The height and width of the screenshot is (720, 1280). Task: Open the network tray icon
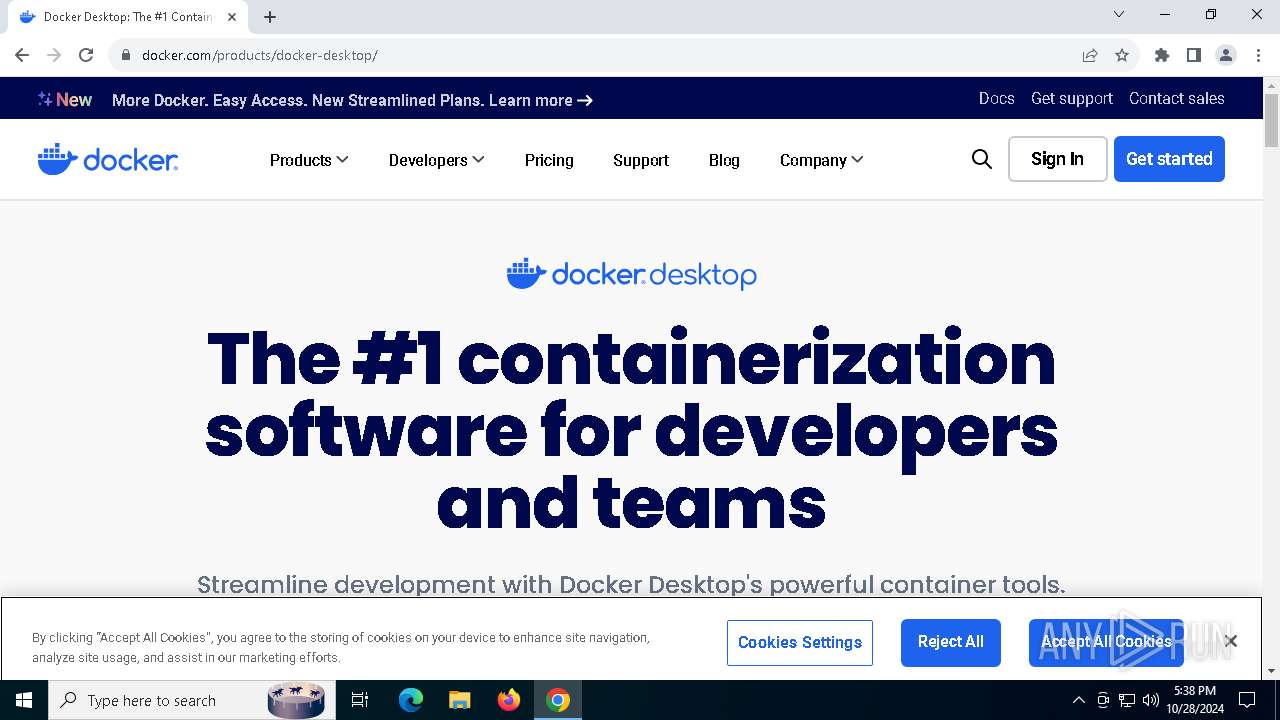[1127, 700]
